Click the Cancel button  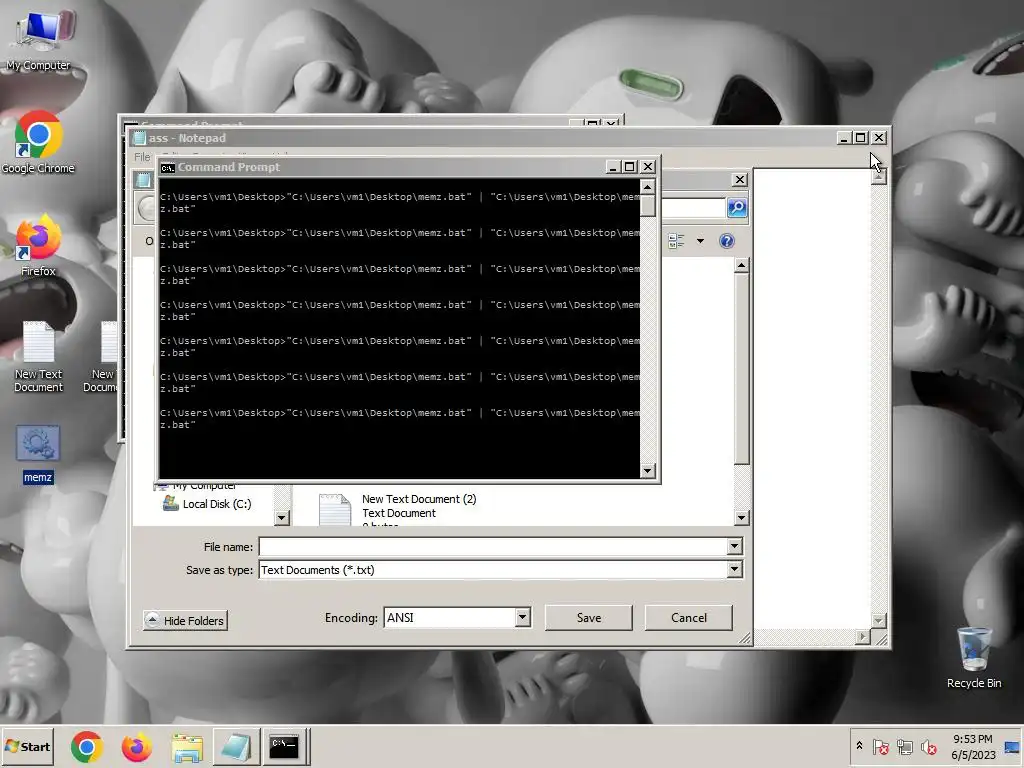point(688,618)
